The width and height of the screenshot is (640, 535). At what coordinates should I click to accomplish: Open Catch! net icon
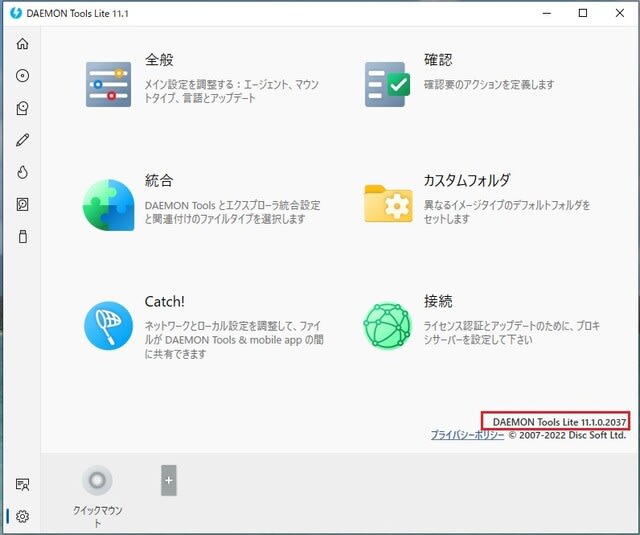coord(109,326)
